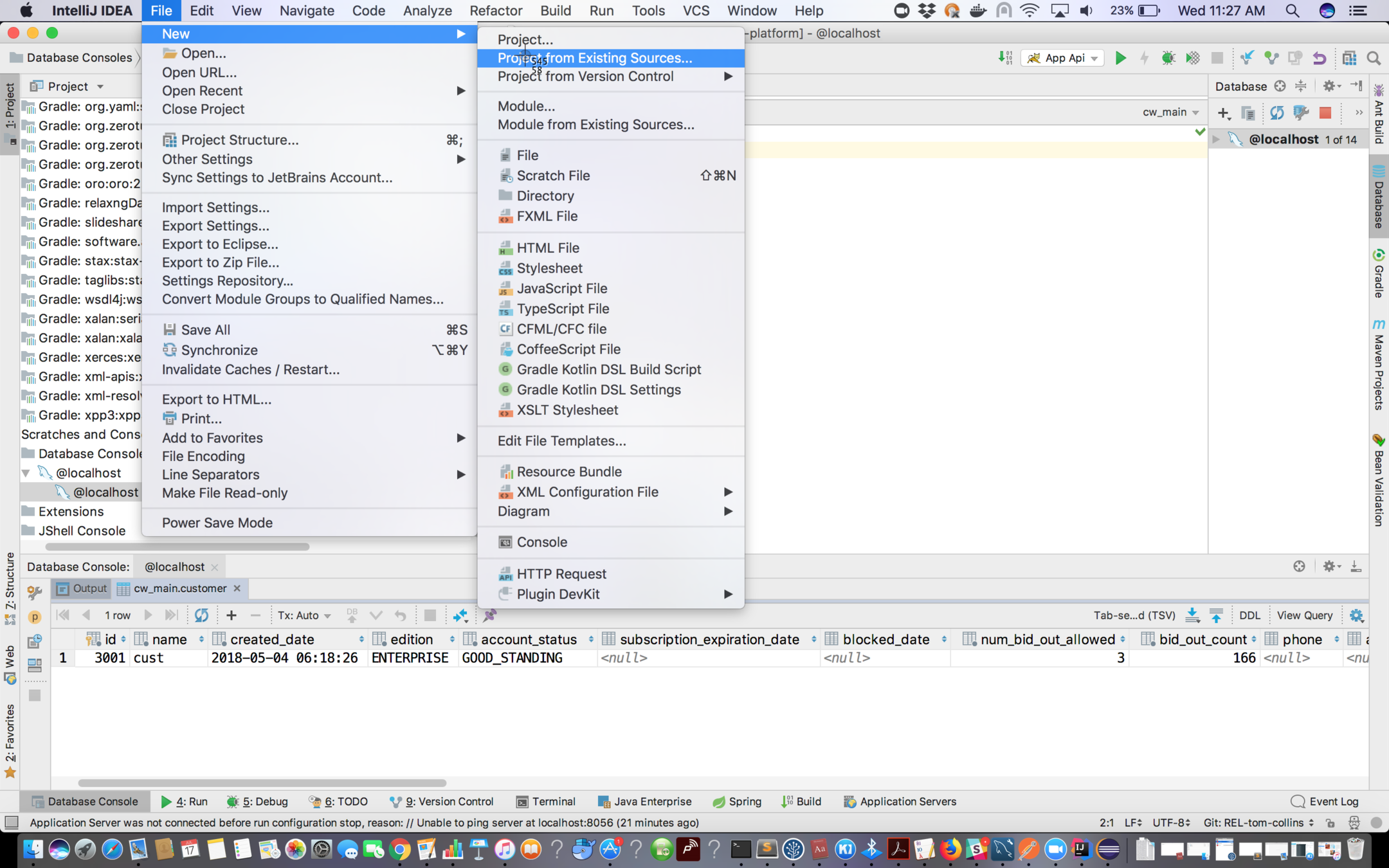Click export data download icon

click(1192, 615)
